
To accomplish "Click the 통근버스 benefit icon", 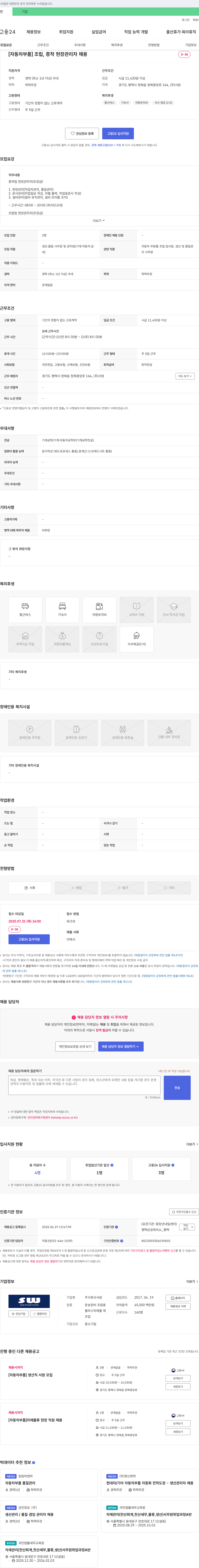I will [x=25, y=610].
